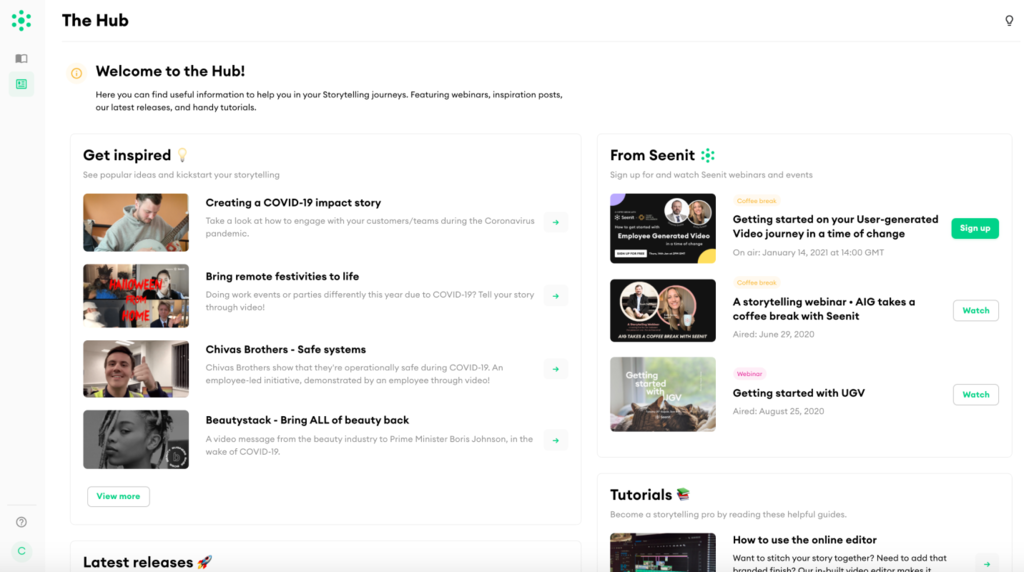
Task: Select the Hub news icon in the sidebar
Action: [x=22, y=84]
